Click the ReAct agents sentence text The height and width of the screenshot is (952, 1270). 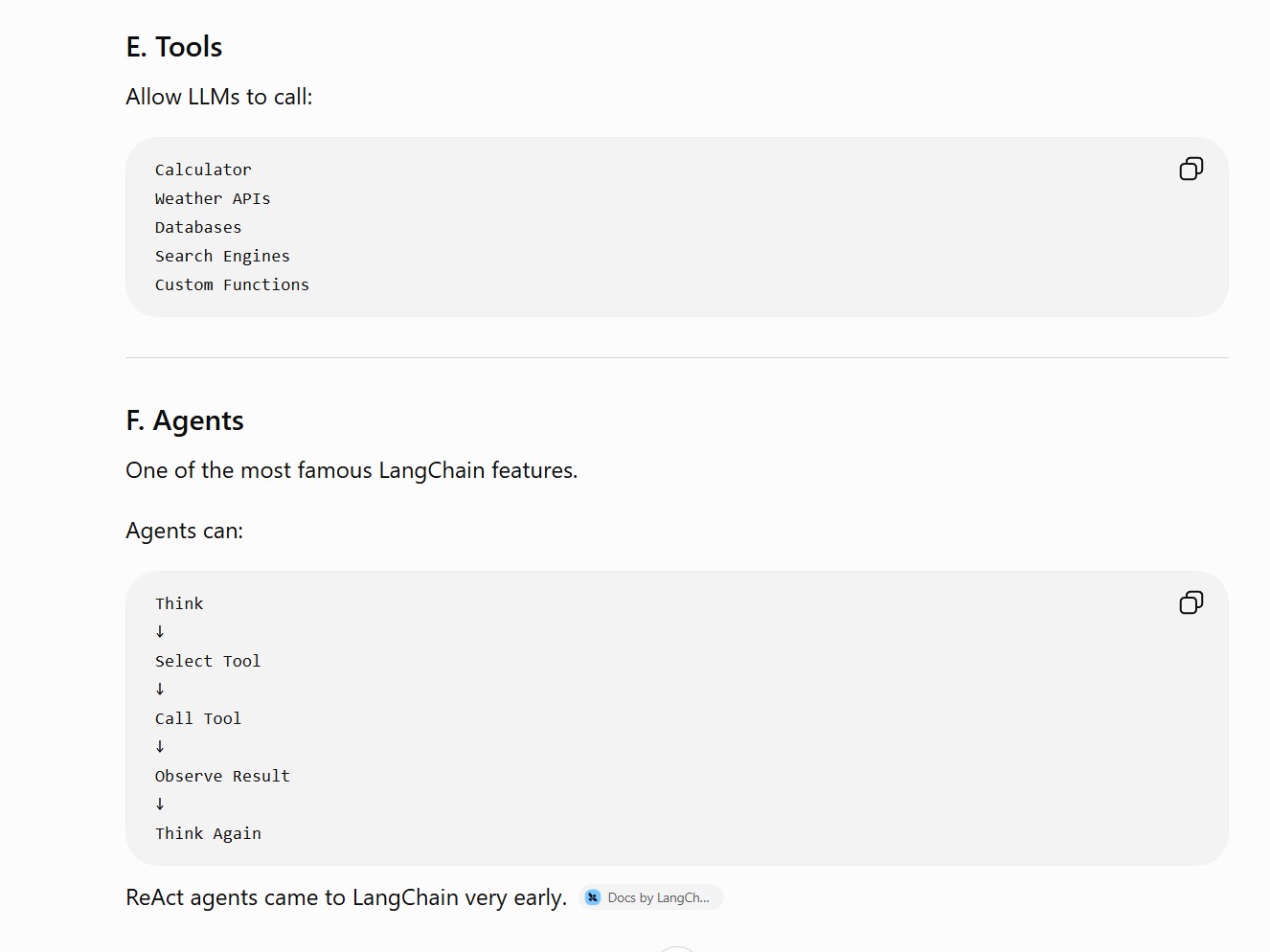[346, 897]
